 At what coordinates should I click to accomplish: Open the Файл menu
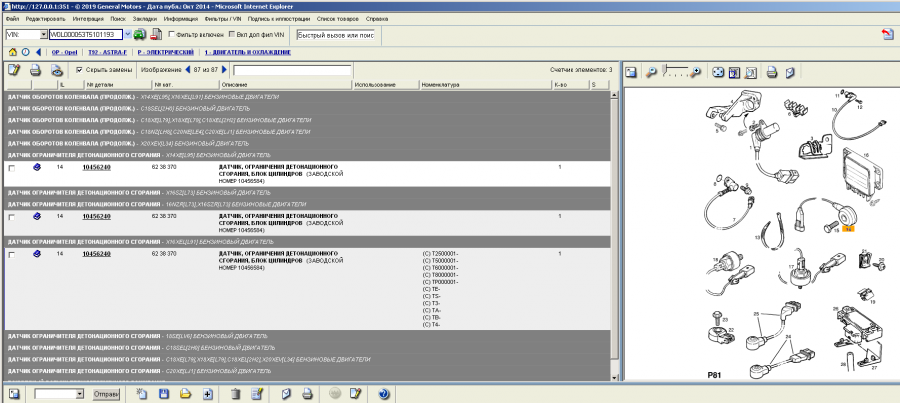click(12, 19)
